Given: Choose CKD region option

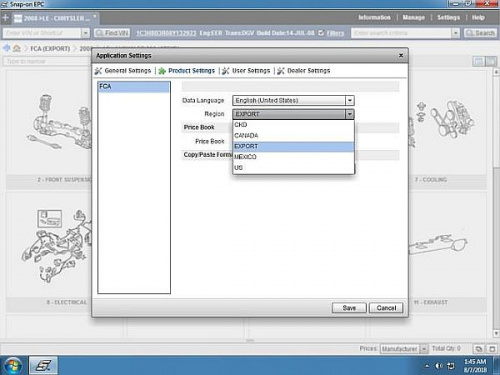Looking at the screenshot, I should [293, 125].
